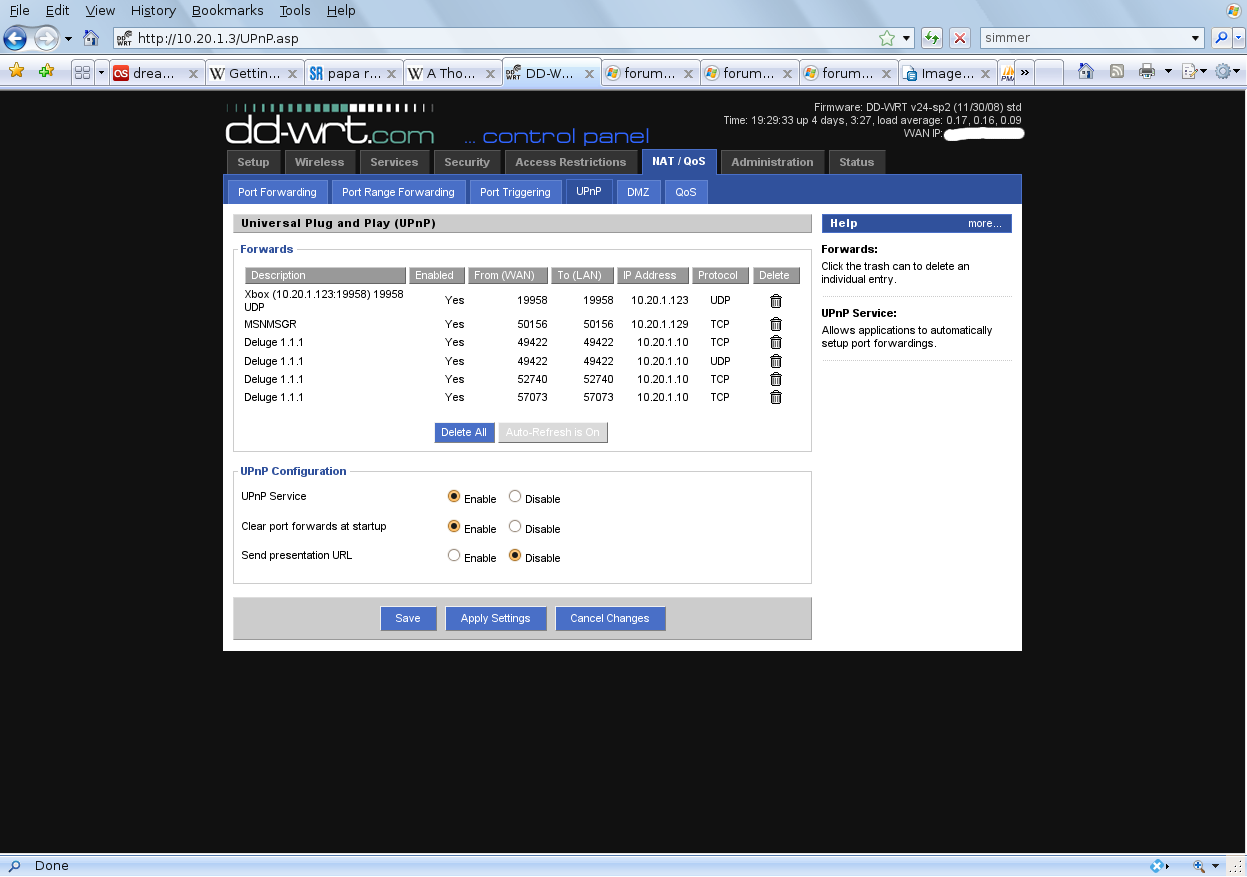Click the address bar URL field

click(x=494, y=39)
